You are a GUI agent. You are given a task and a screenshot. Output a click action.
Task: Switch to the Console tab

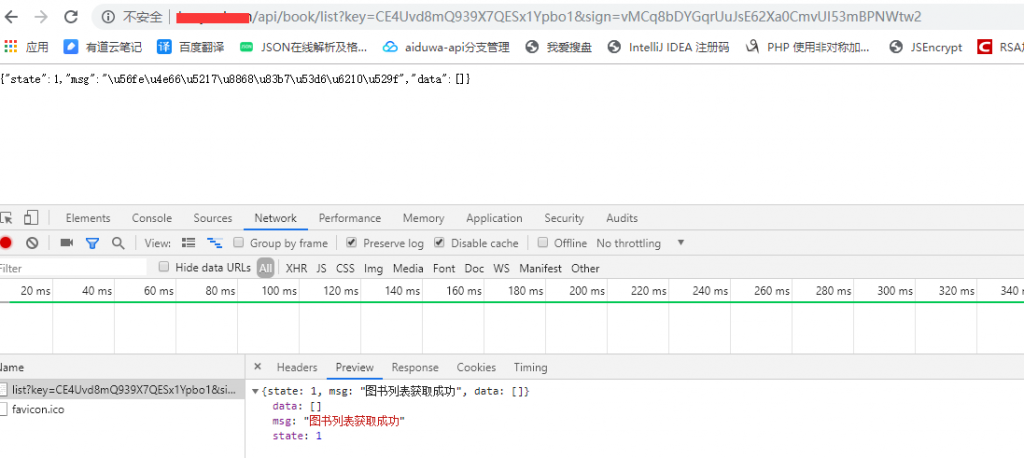pos(152,218)
